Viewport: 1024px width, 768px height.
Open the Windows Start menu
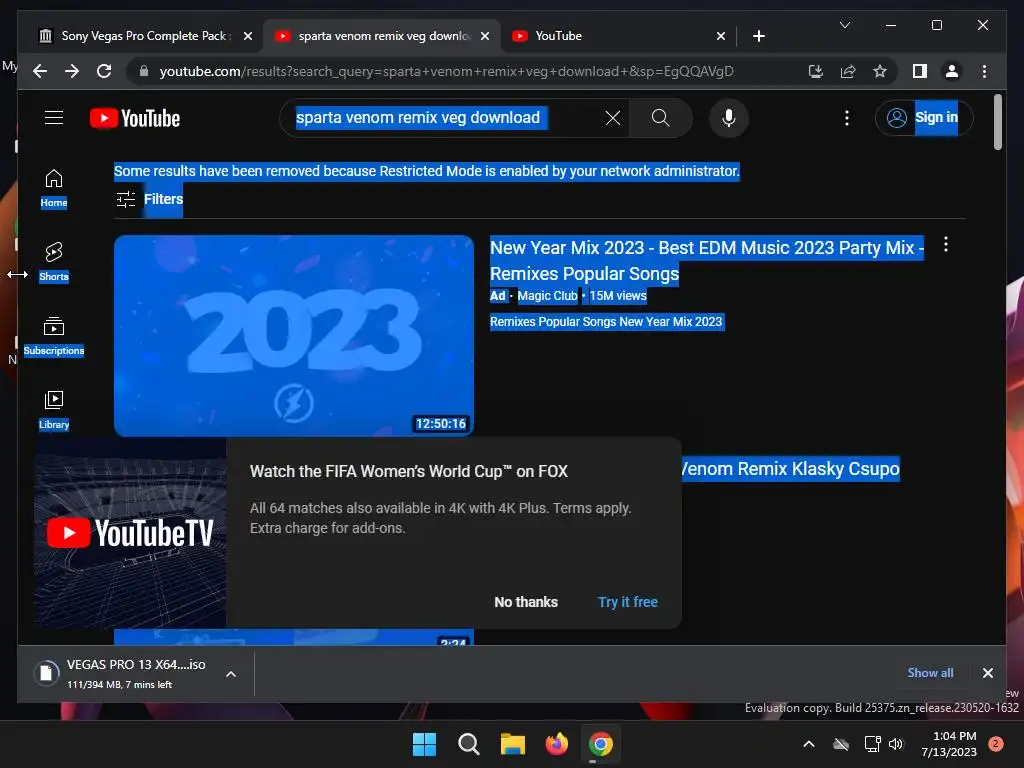click(x=424, y=744)
